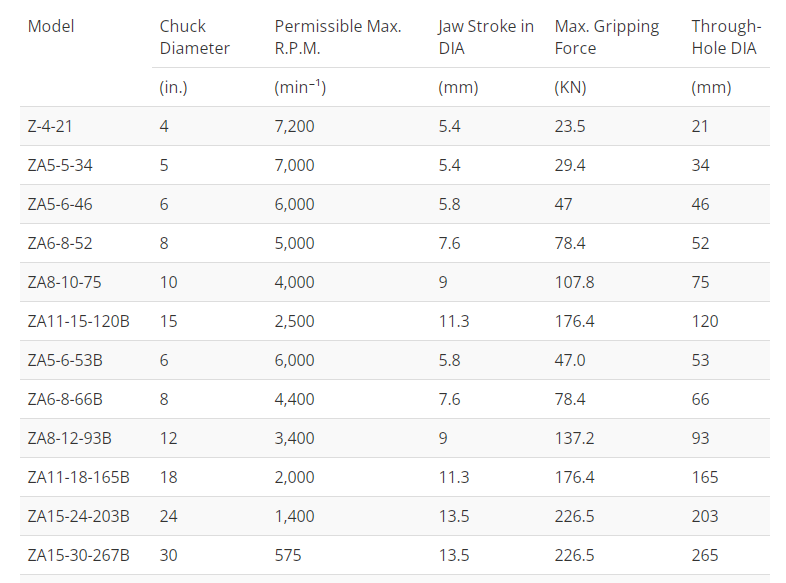Image resolution: width=786 pixels, height=583 pixels.
Task: Click the ZA5-6-46 model row
Action: [60, 204]
